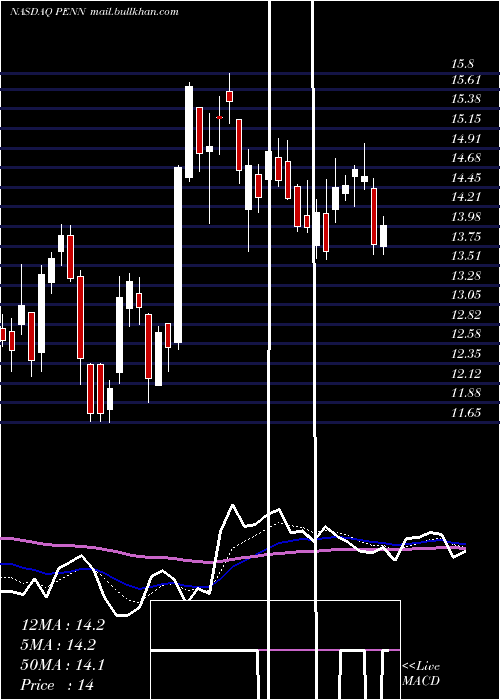Click the 13.98 price axis label
Screen dimensions: 500x700
pyautogui.click(x=466, y=217)
